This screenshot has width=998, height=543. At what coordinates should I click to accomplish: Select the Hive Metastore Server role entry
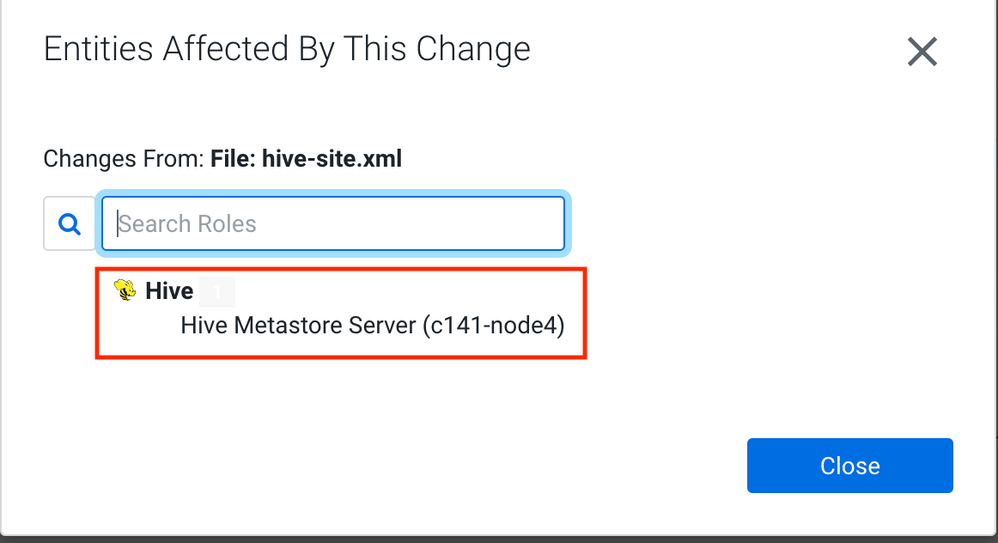(x=372, y=325)
